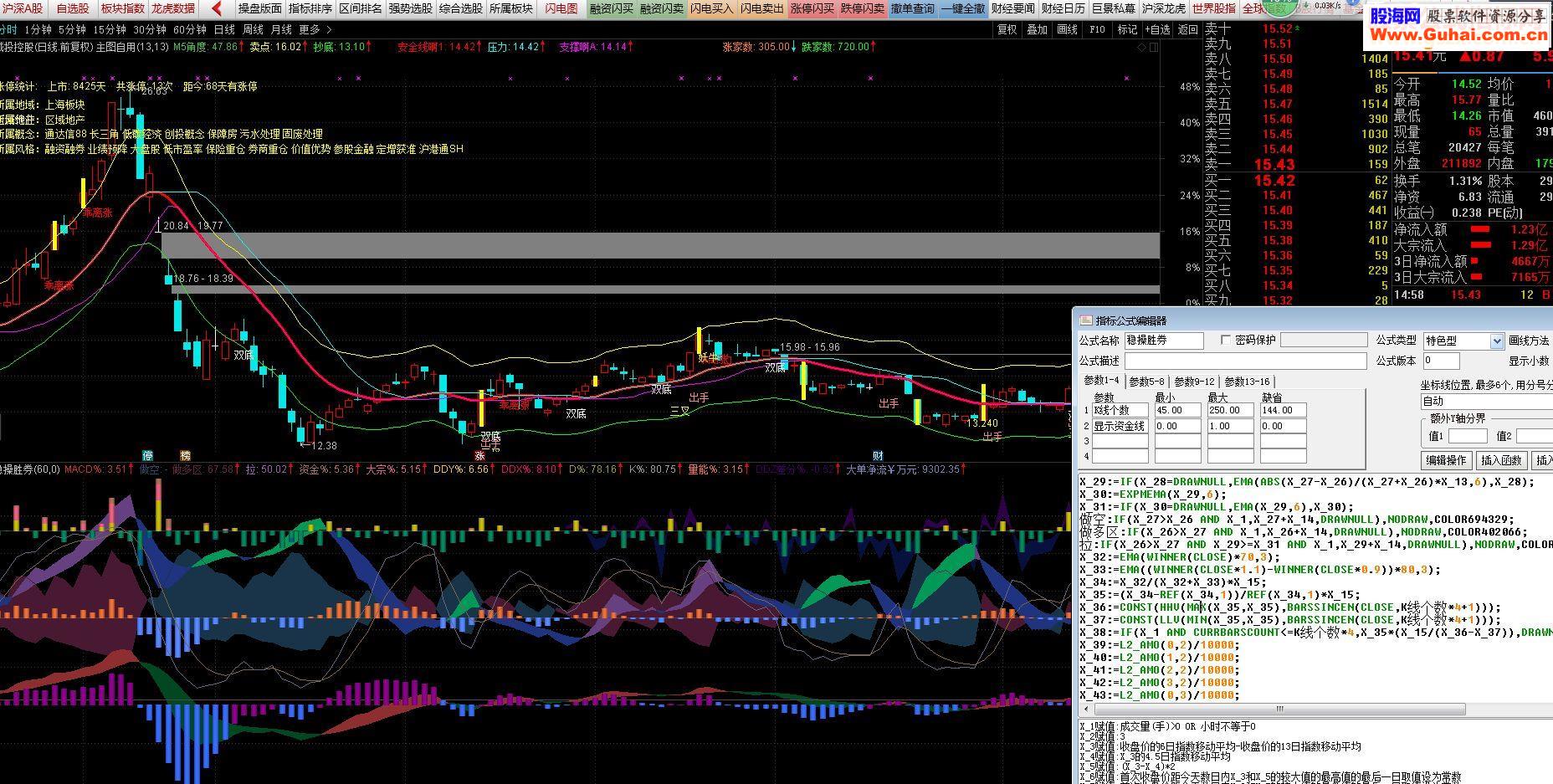Viewport: 1553px width, 784px height.
Task: Switch to the 参数5-8 tab
Action: (1146, 382)
